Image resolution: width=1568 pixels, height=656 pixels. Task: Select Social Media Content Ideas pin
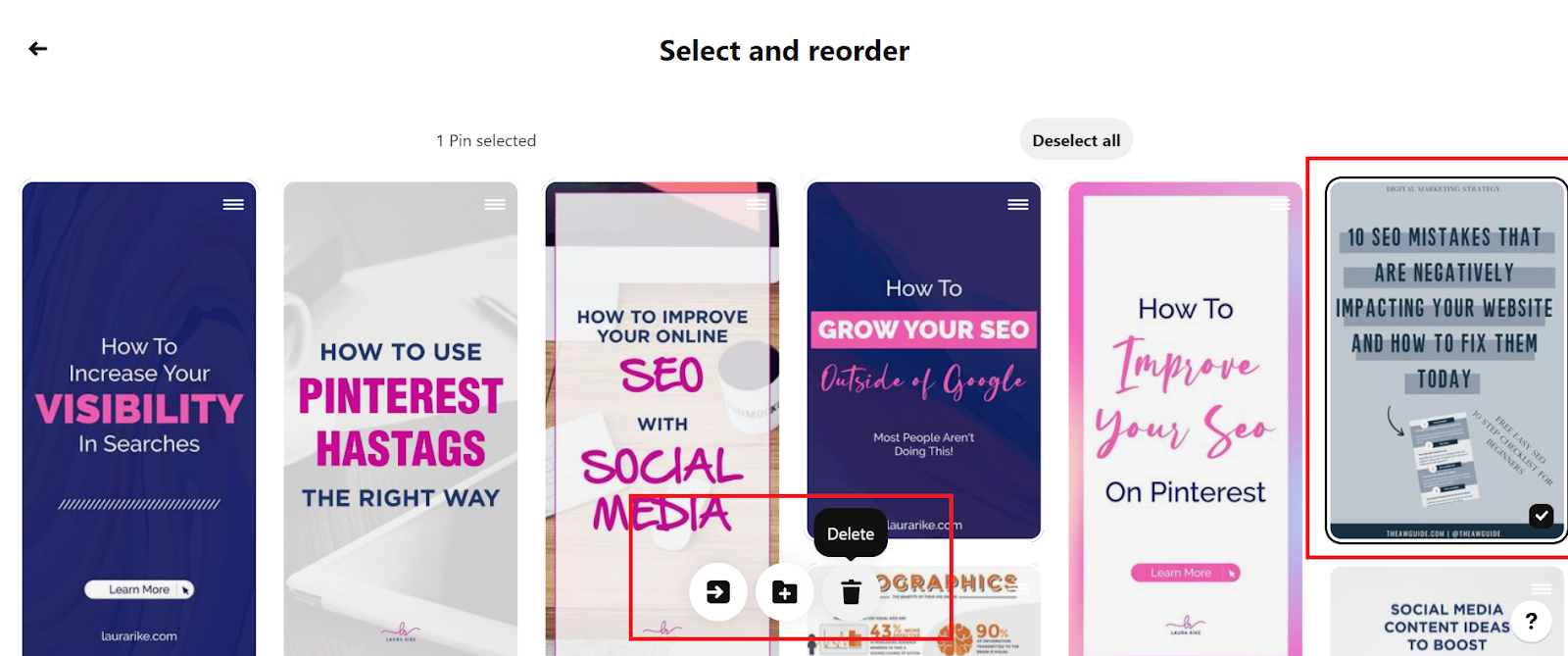1446,612
